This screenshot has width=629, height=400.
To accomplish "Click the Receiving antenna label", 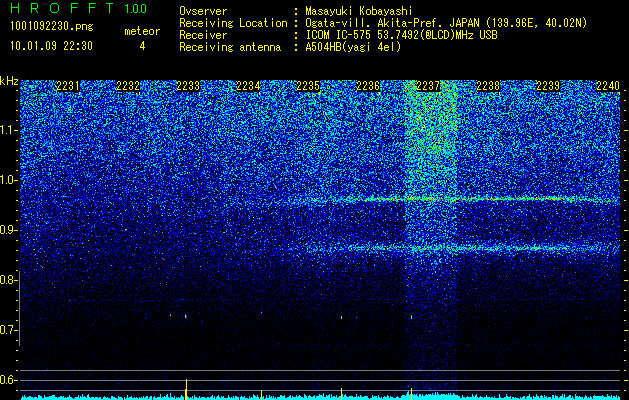I will (x=230, y=47).
